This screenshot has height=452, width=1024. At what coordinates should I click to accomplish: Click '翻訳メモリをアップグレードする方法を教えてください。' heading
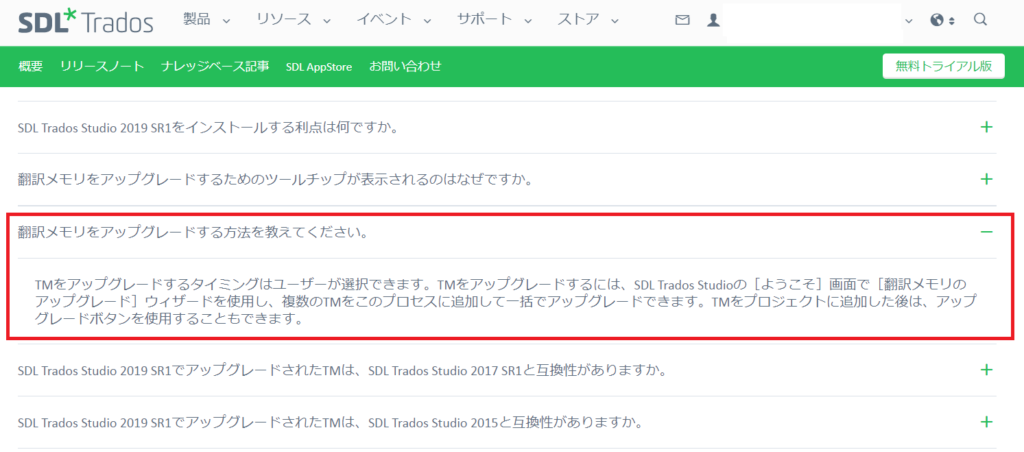coord(192,232)
